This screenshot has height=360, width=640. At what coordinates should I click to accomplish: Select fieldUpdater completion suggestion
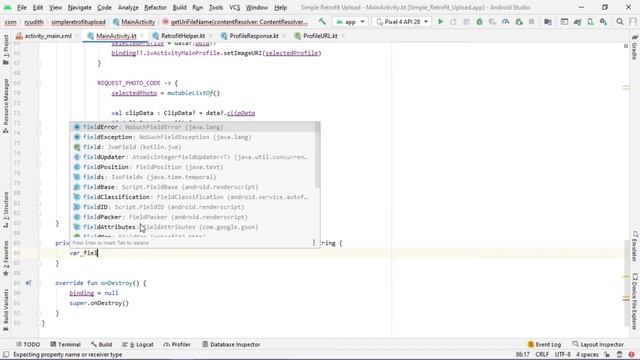tap(193, 157)
